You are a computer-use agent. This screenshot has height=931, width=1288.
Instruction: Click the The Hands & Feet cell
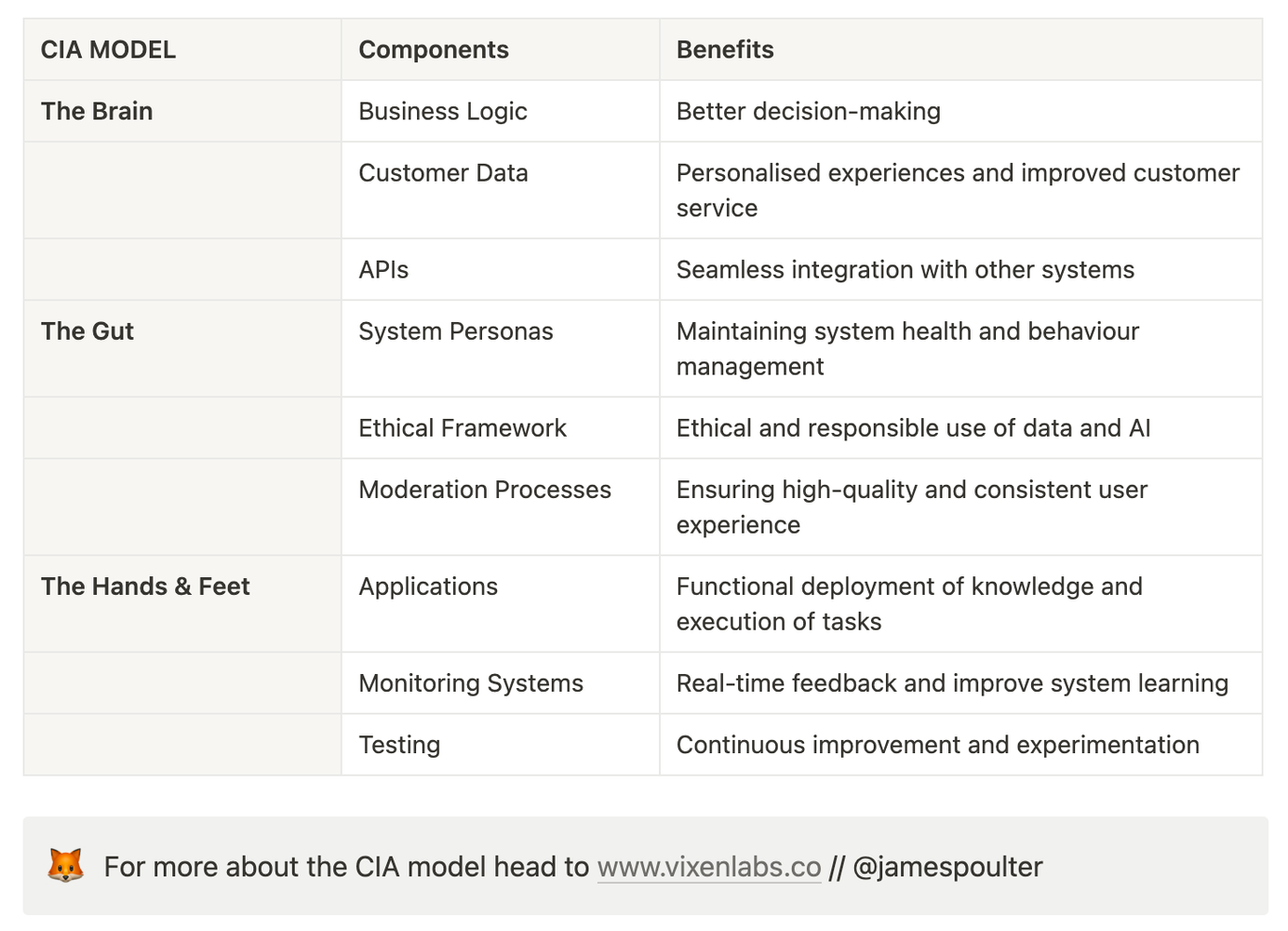coord(182,603)
